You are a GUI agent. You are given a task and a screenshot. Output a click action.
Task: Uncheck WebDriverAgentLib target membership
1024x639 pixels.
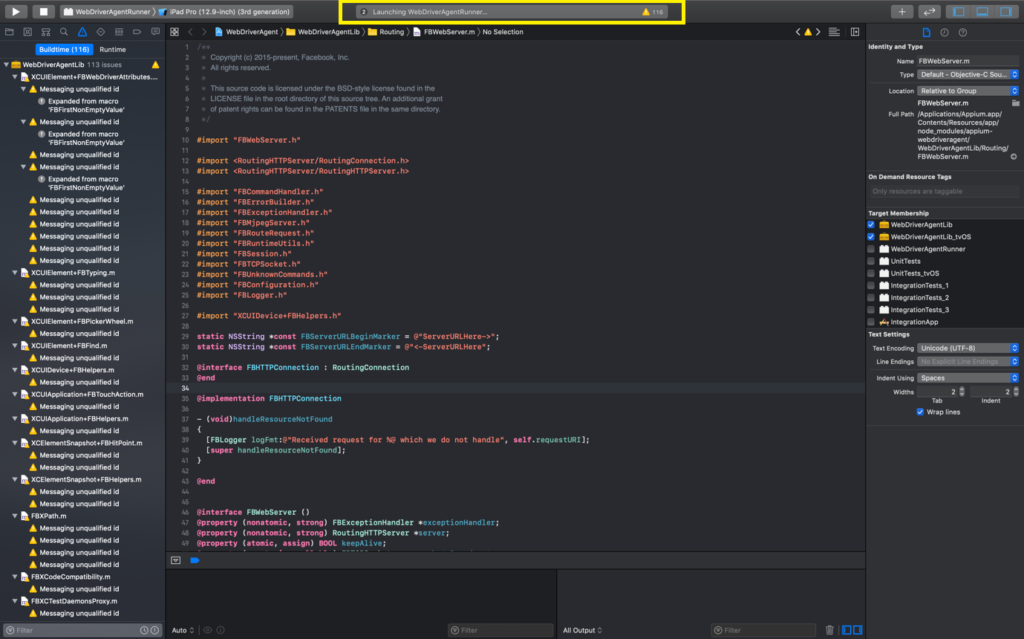pos(871,225)
